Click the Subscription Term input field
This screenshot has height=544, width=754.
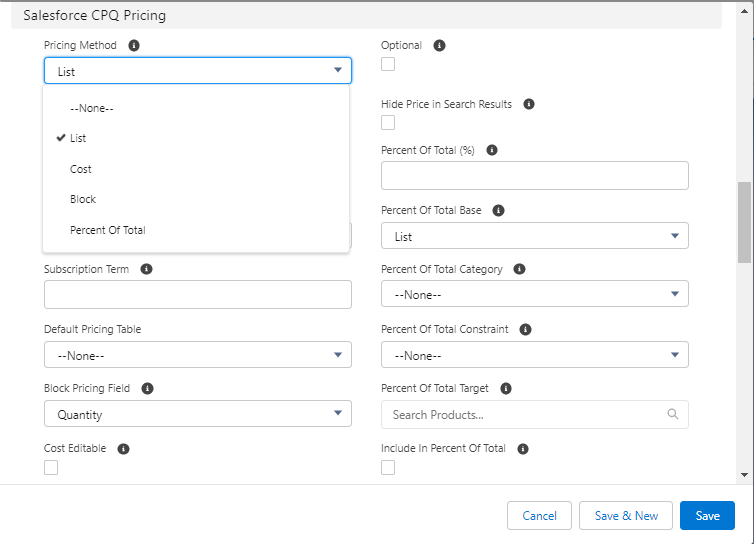[x=197, y=295]
